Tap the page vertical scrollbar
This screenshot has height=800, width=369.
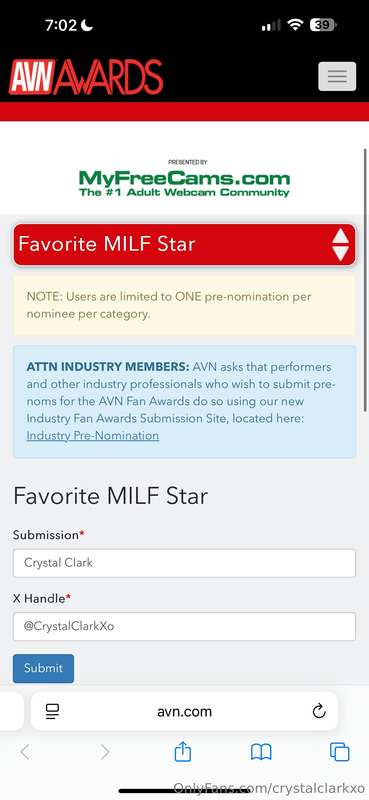pos(365,279)
